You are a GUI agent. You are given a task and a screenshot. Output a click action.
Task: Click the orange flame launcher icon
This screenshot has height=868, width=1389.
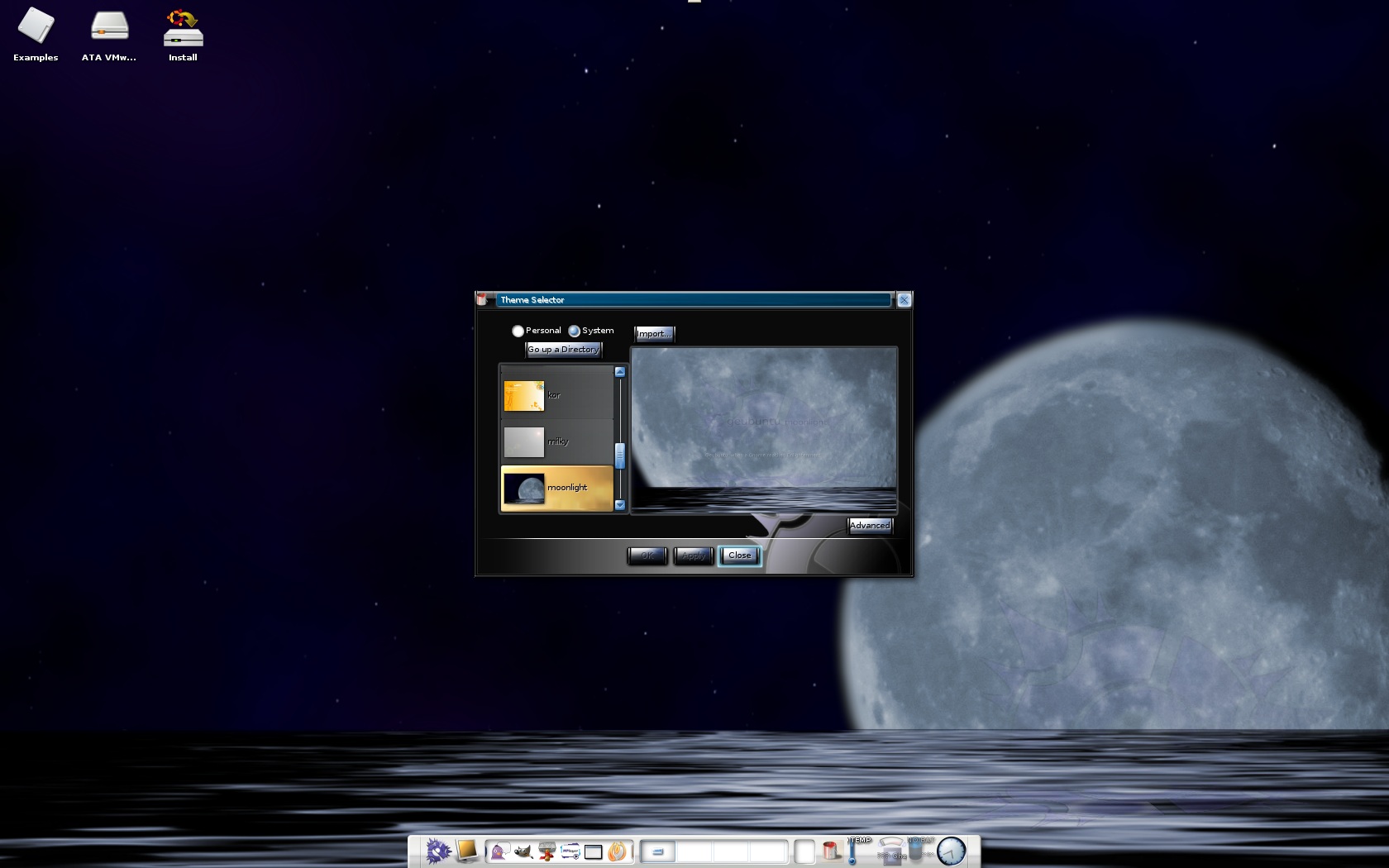click(x=617, y=851)
